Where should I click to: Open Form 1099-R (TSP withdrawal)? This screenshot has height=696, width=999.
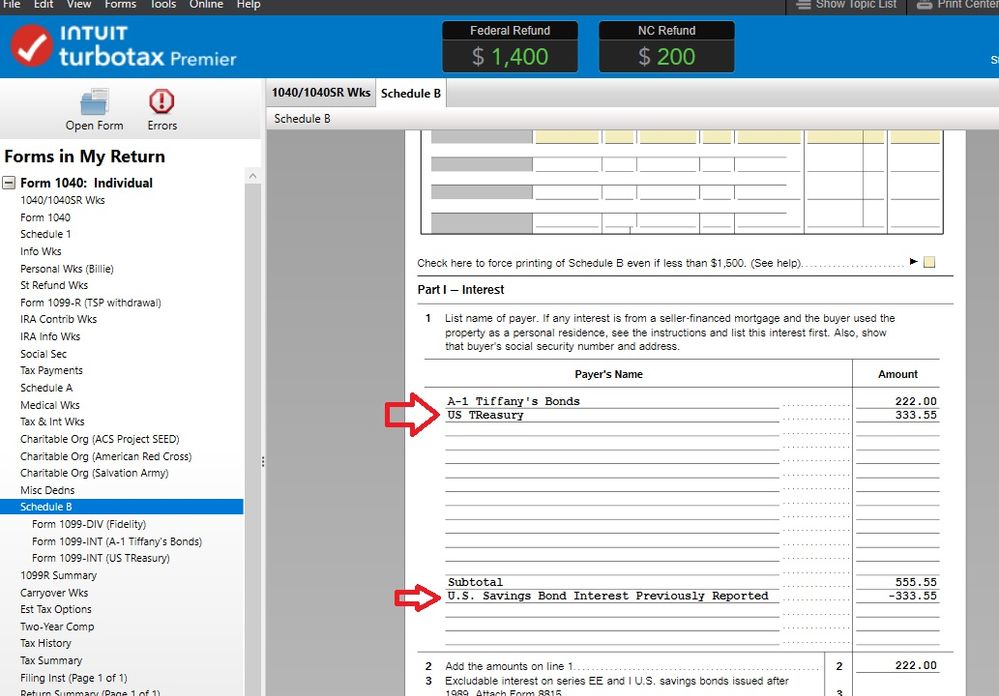point(90,302)
